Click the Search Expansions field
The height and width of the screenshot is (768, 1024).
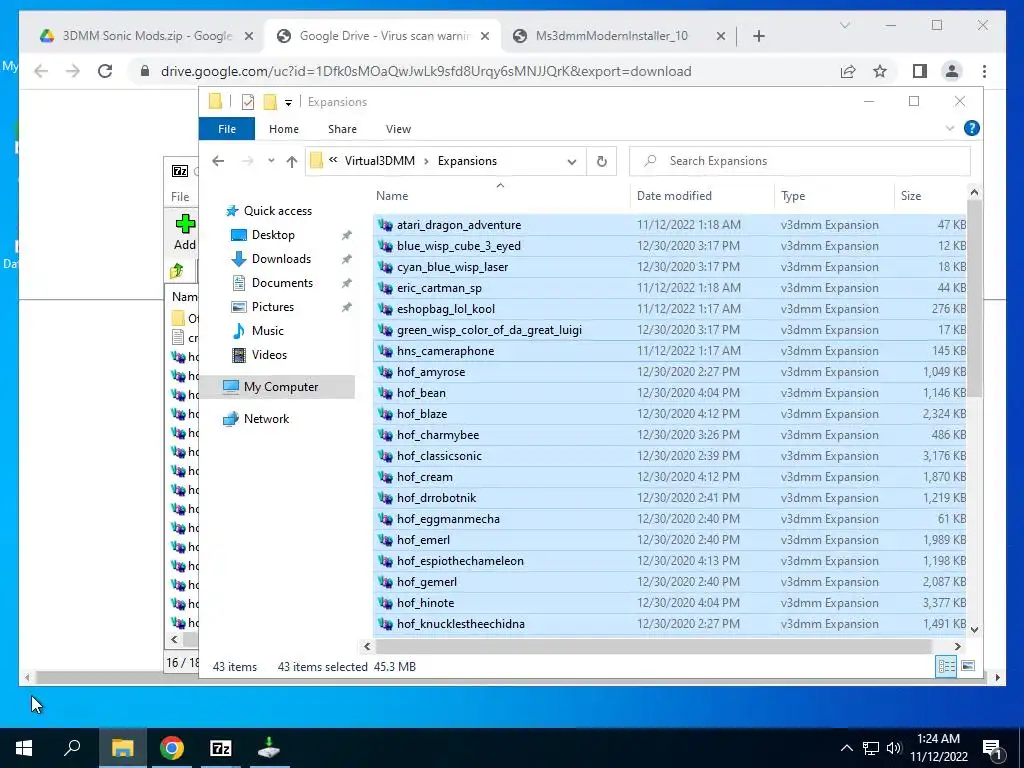(x=799, y=161)
